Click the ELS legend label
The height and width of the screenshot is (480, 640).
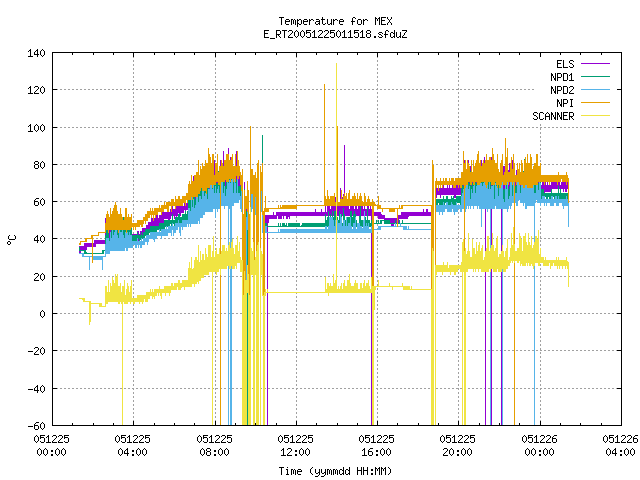(565, 64)
